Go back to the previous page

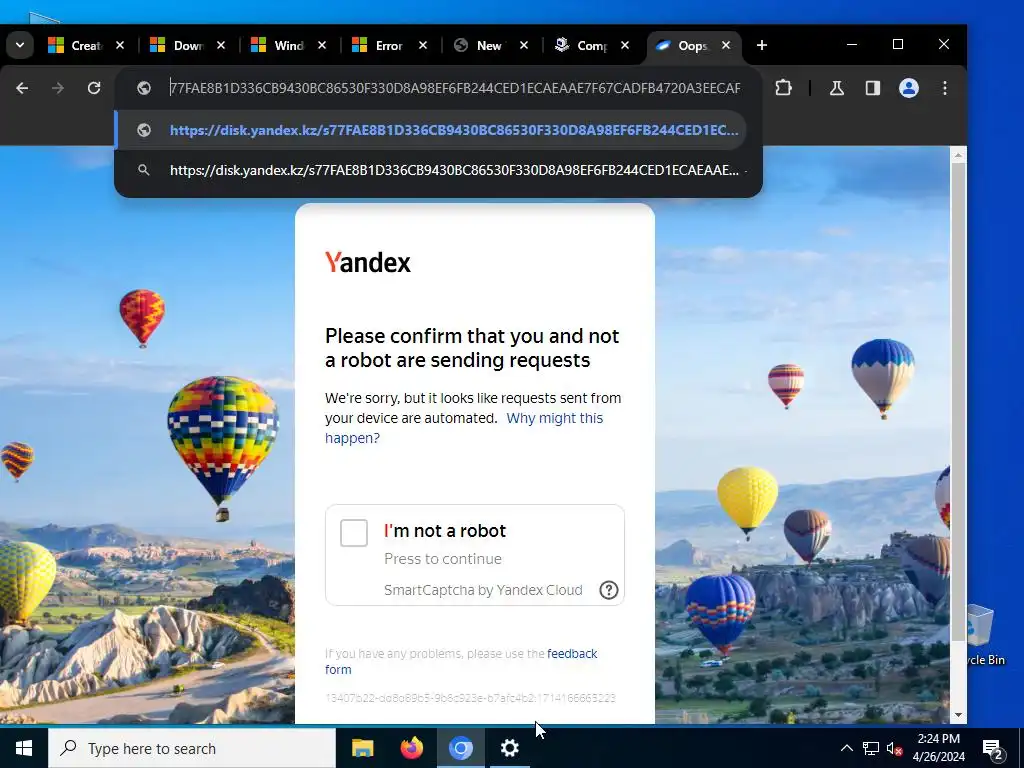click(x=22, y=88)
